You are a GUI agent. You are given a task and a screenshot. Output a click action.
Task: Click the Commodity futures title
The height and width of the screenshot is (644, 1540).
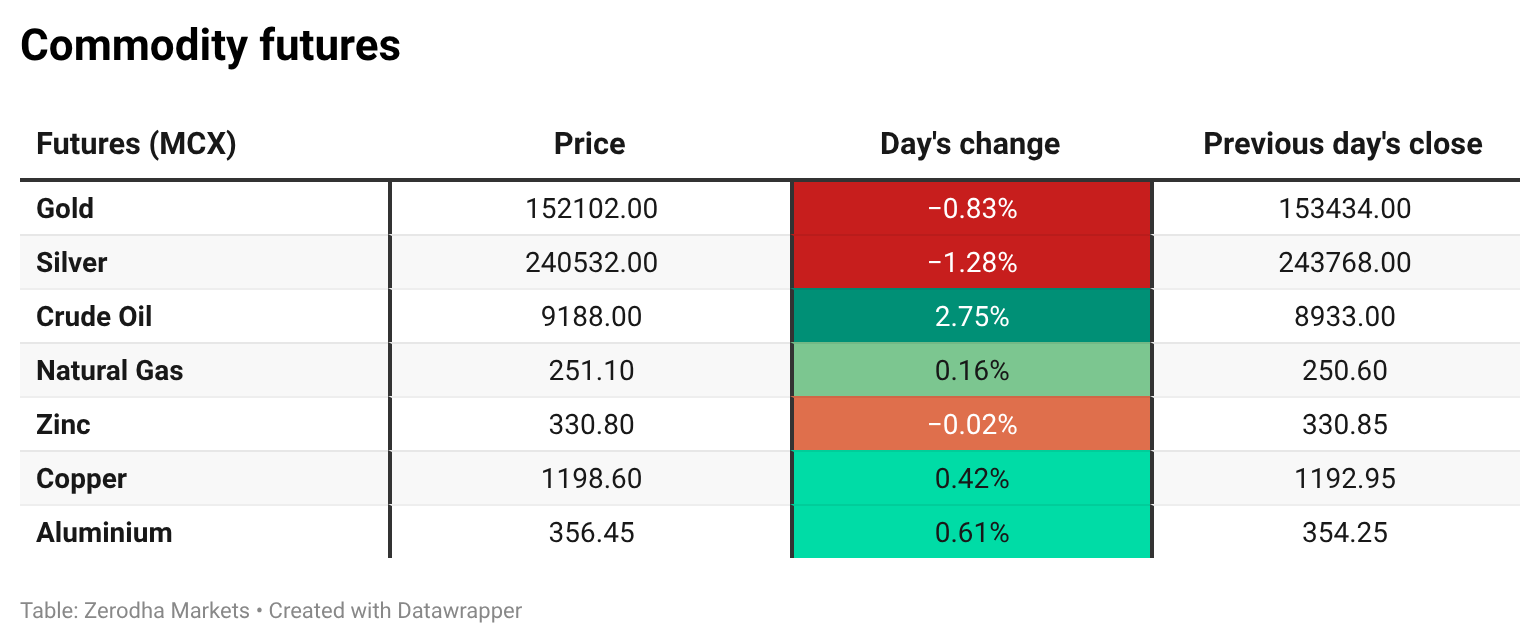click(210, 46)
